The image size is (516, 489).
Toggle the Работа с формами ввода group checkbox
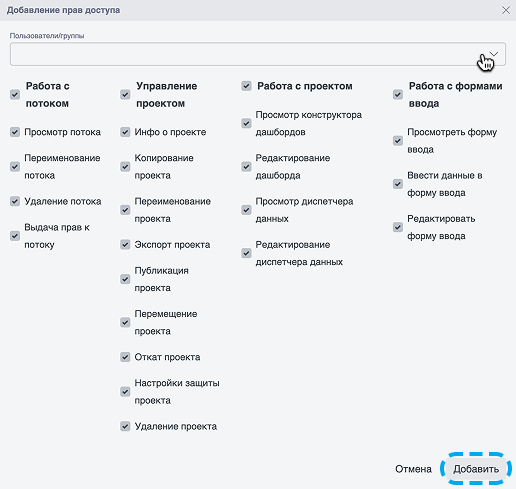pyautogui.click(x=398, y=95)
